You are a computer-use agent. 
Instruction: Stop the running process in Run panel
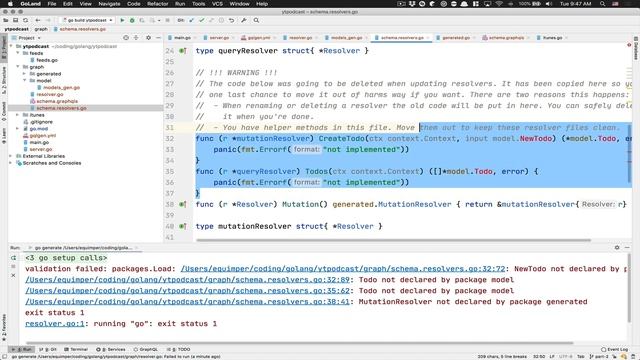tap(13, 267)
